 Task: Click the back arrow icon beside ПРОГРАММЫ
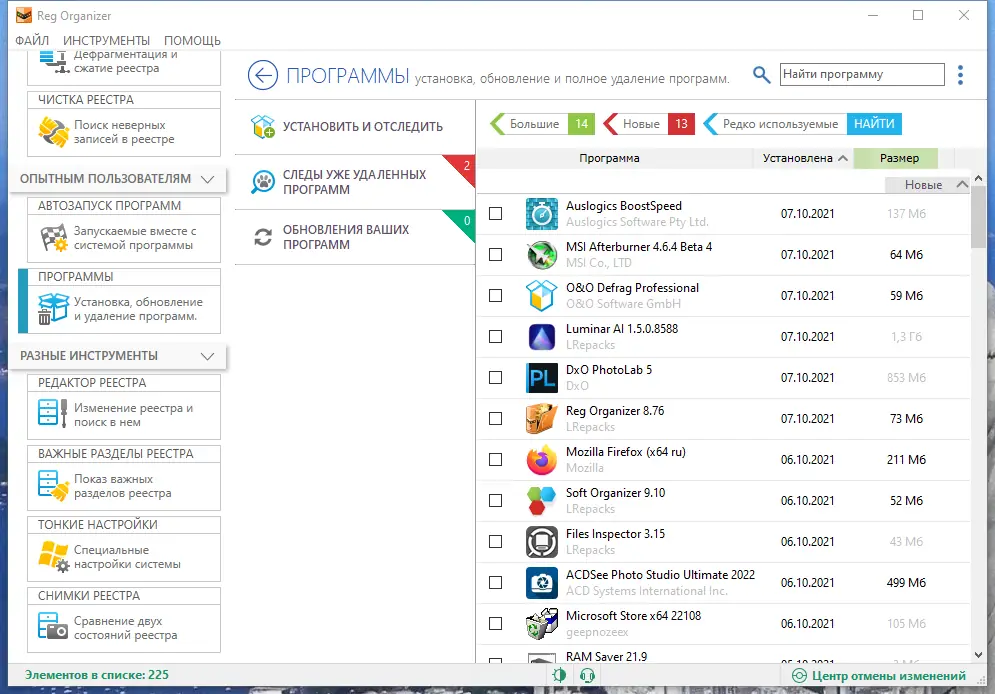[x=263, y=75]
